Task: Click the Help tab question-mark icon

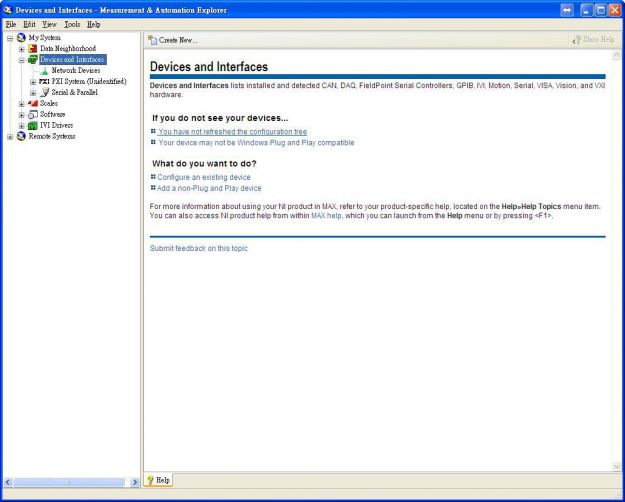Action: click(x=150, y=480)
